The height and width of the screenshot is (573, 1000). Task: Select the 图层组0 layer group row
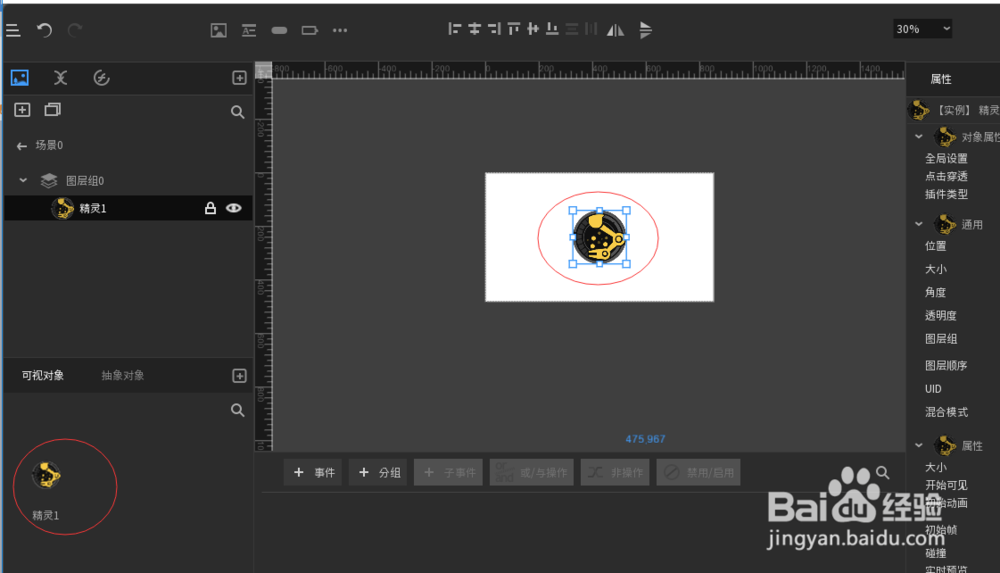point(128,181)
